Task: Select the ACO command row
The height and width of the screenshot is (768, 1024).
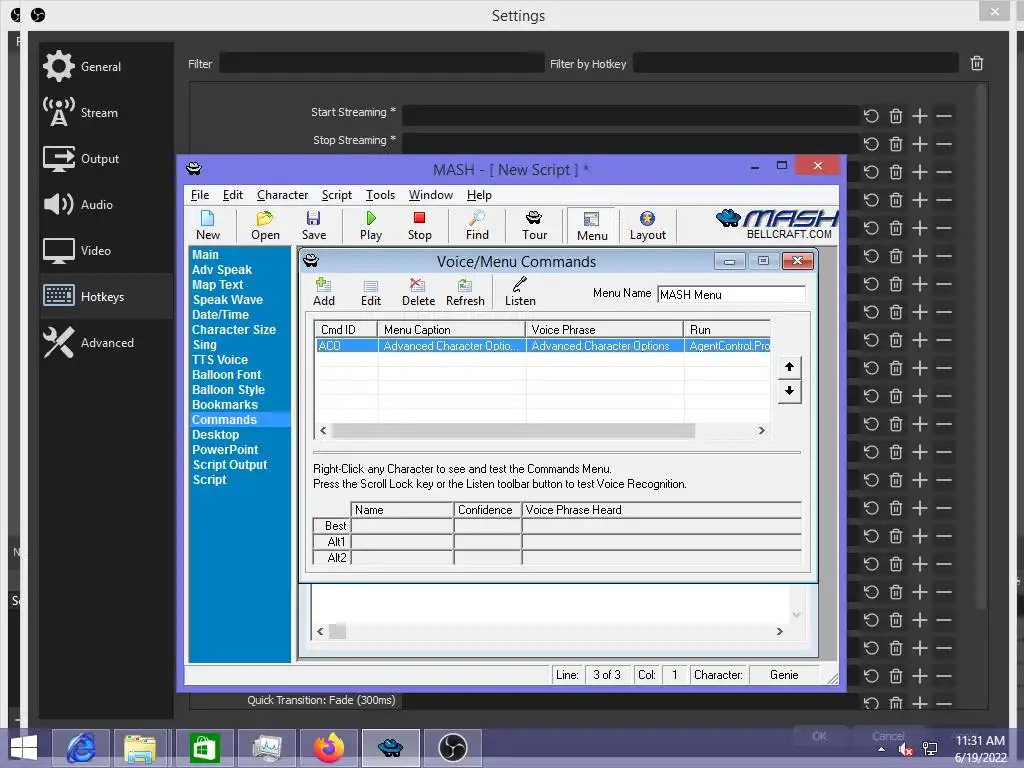Action: 543,345
